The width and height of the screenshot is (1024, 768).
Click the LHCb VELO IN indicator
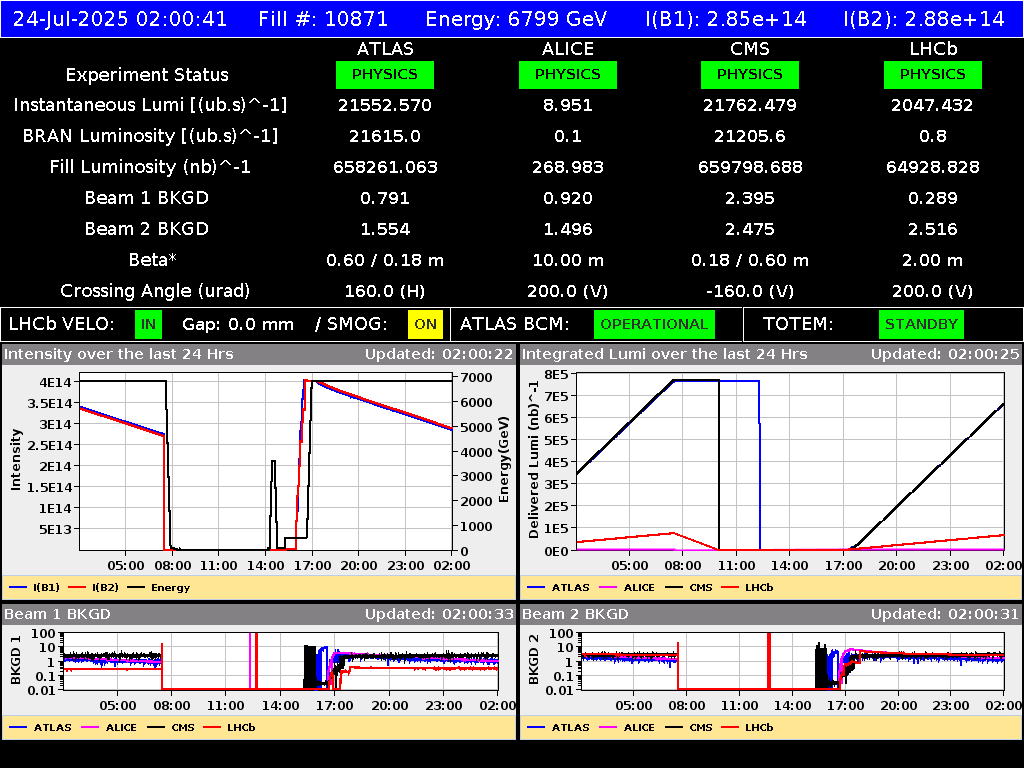(x=148, y=325)
